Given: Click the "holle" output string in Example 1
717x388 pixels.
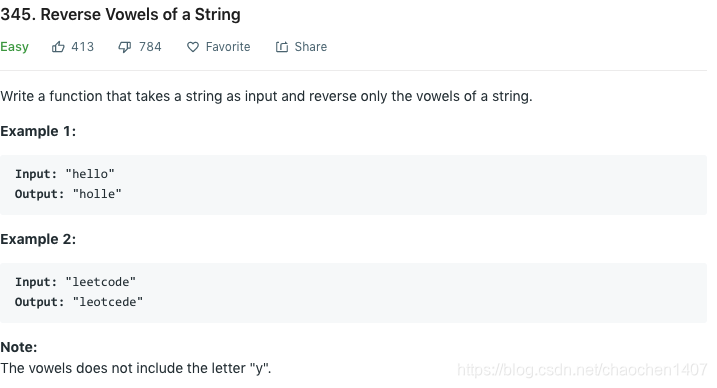Looking at the screenshot, I should (x=97, y=194).
